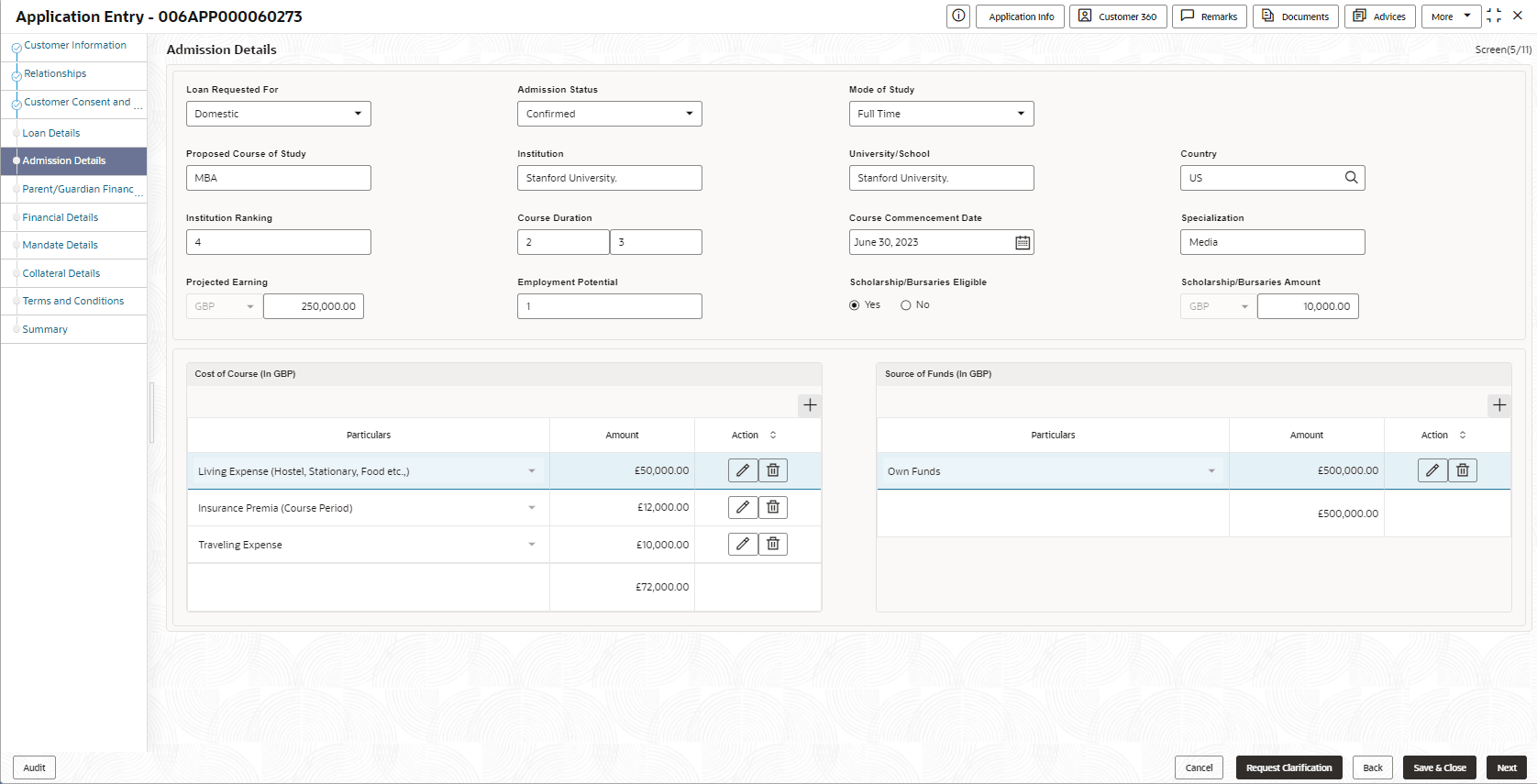Click Course Duration years field
1537x784 pixels.
pyautogui.click(x=563, y=242)
